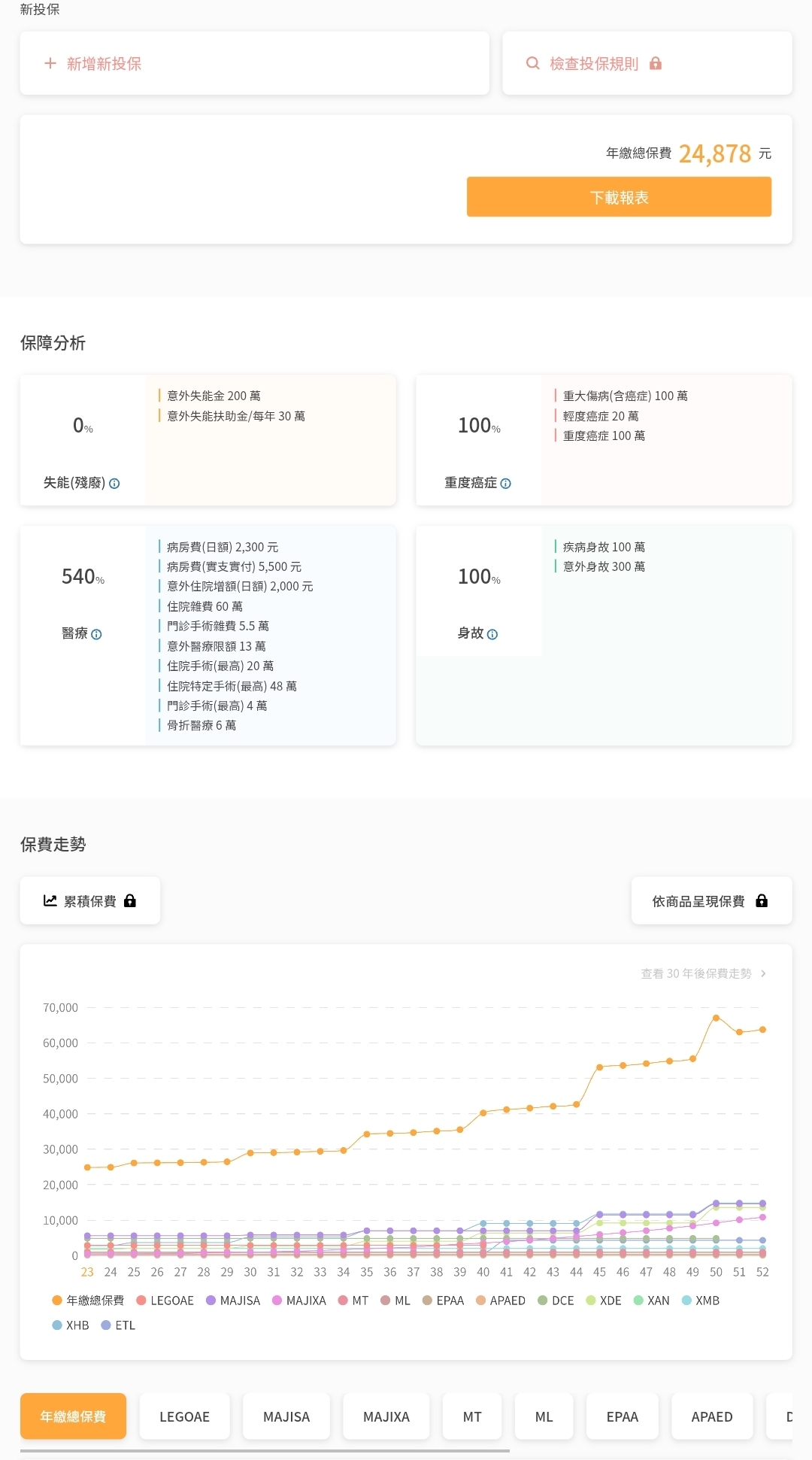Toggle 年繳總保費 series in chart legend
The image size is (812, 1460).
point(88,1301)
